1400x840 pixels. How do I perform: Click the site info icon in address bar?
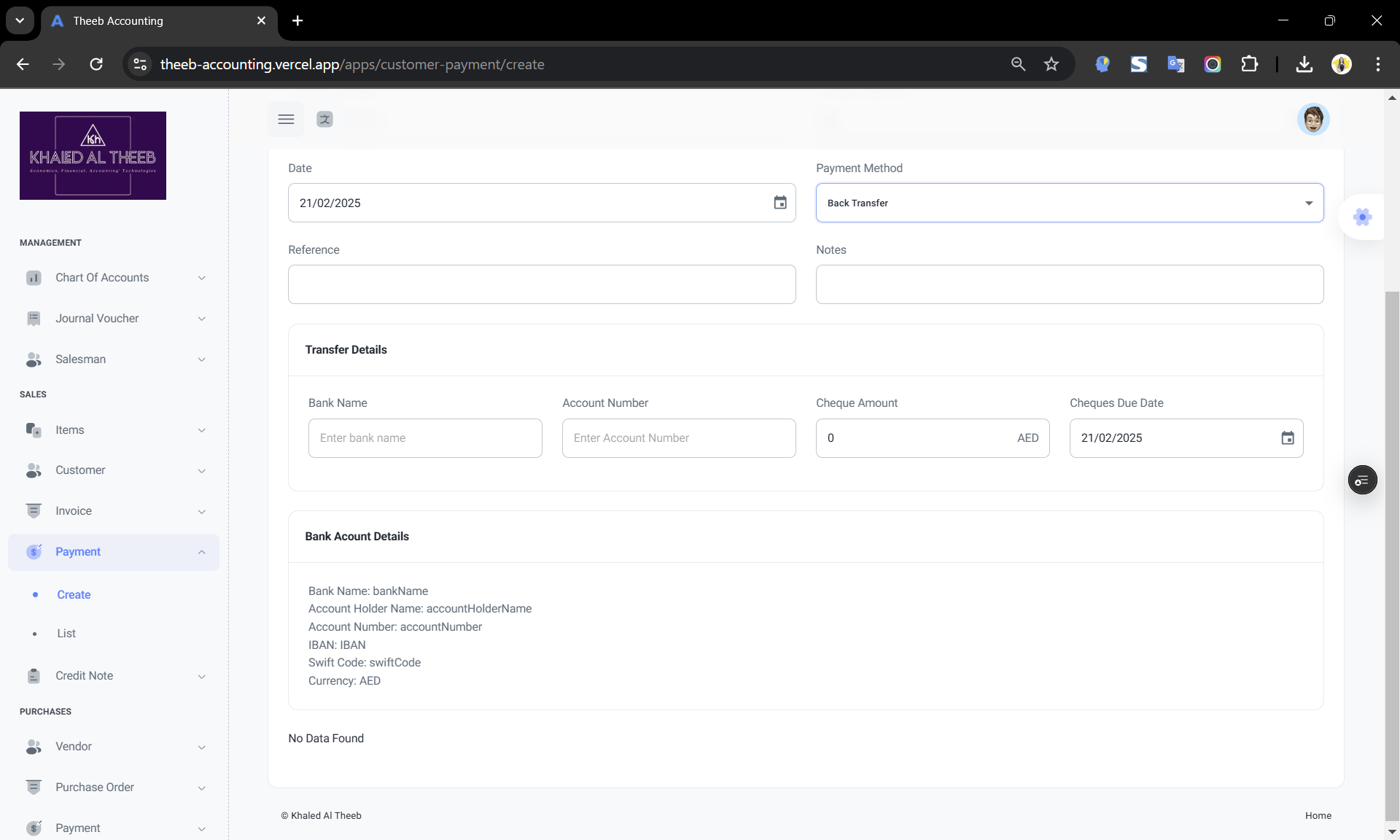(140, 64)
